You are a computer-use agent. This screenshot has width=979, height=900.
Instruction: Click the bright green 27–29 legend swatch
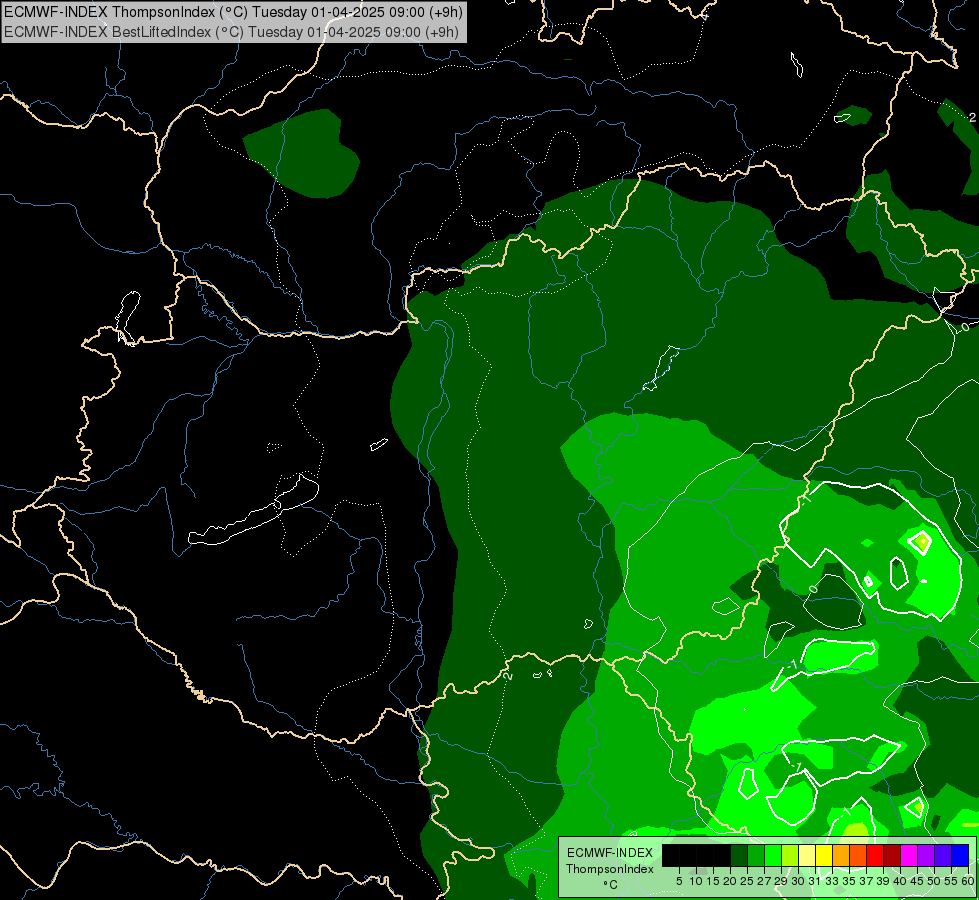tap(773, 856)
